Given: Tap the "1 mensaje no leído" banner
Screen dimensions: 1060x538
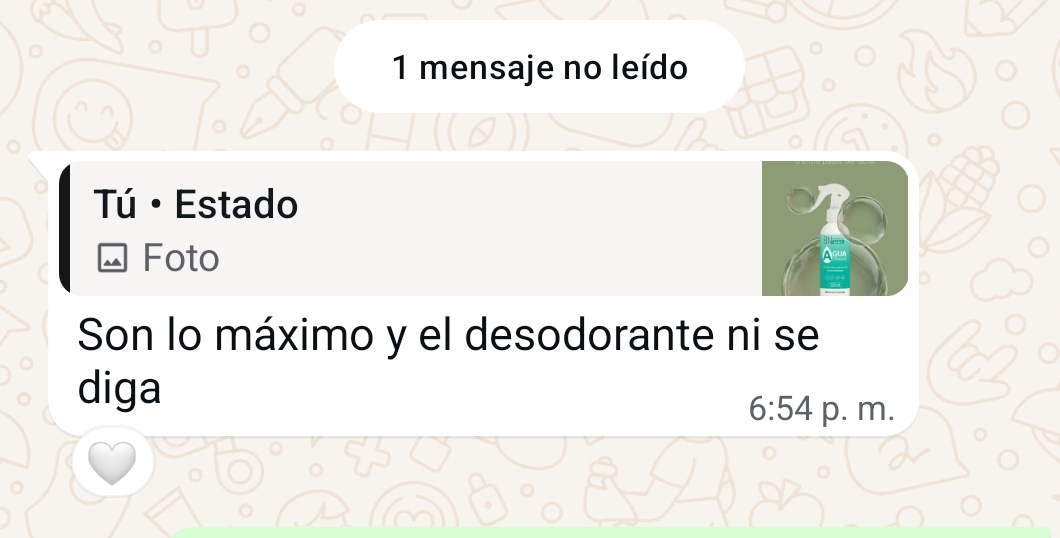Looking at the screenshot, I should point(539,67).
